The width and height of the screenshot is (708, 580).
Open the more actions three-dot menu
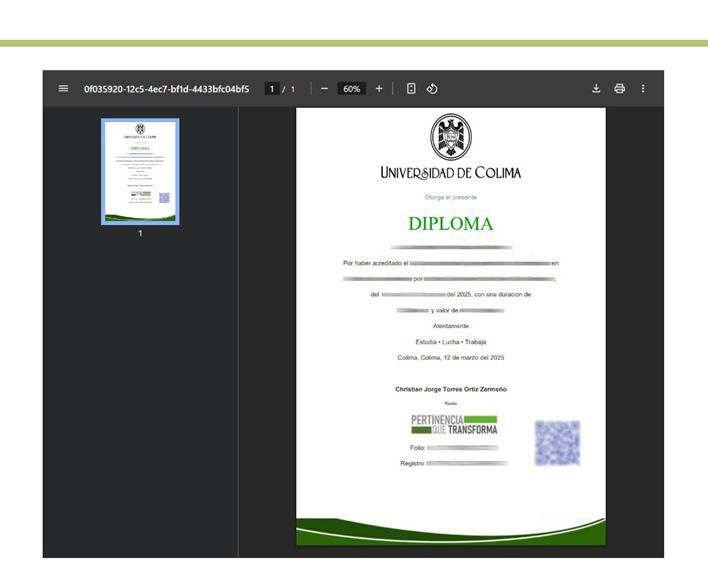coord(643,88)
